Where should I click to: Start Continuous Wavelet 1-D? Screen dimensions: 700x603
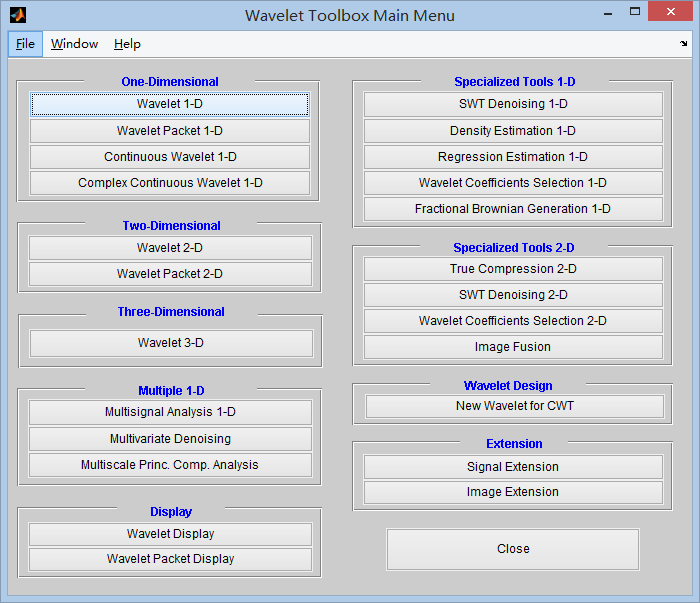[170, 157]
